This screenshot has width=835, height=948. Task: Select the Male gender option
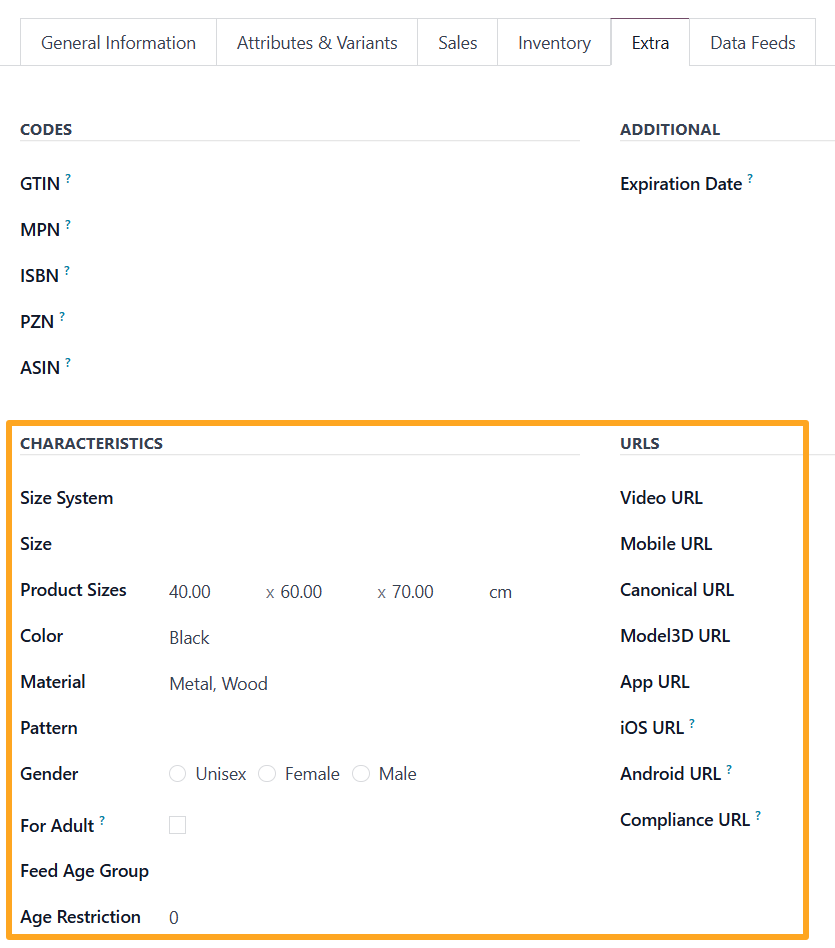pyautogui.click(x=360, y=773)
